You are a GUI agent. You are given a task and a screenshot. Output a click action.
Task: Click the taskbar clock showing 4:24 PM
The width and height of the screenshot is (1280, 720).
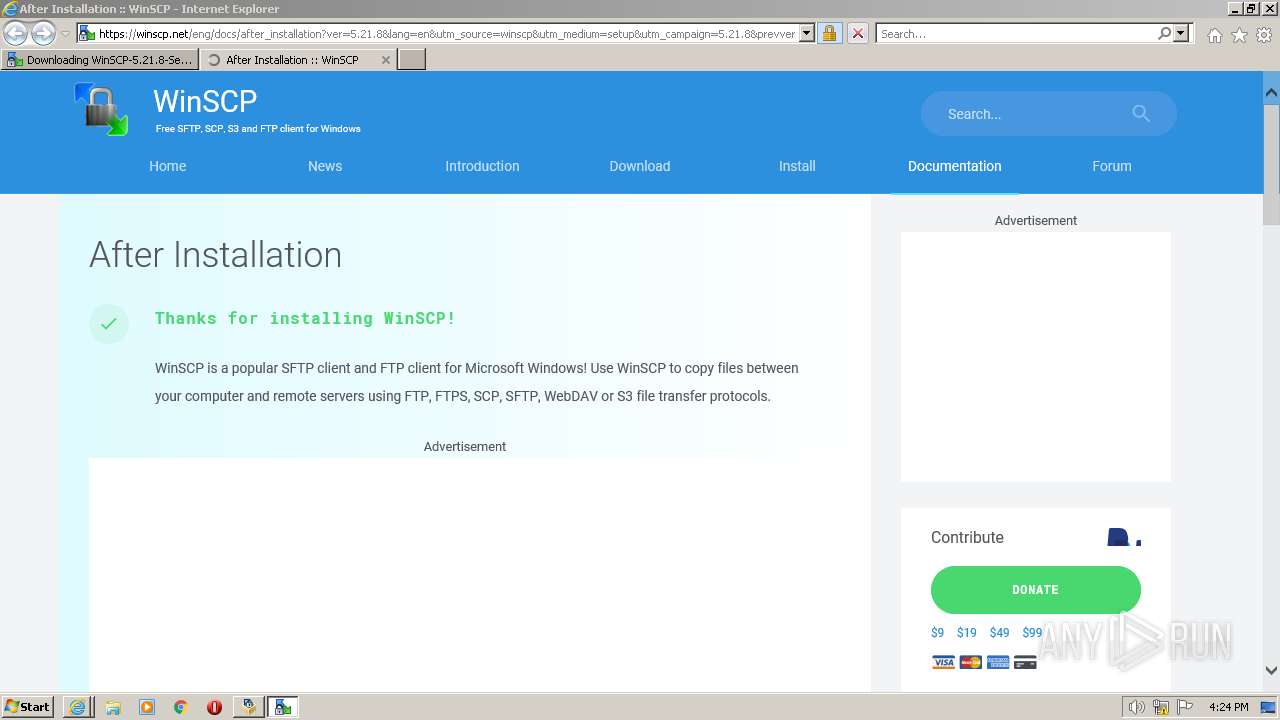tap(1228, 707)
